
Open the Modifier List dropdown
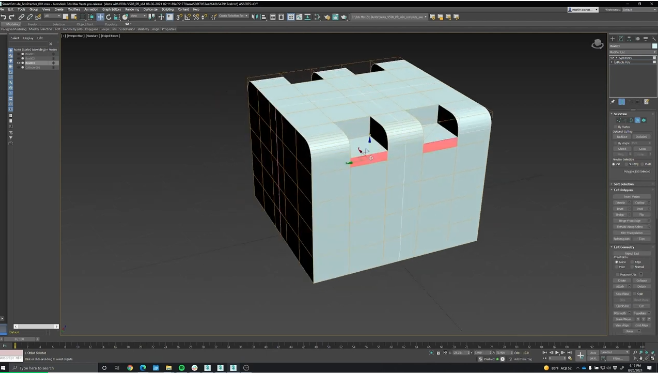point(633,52)
